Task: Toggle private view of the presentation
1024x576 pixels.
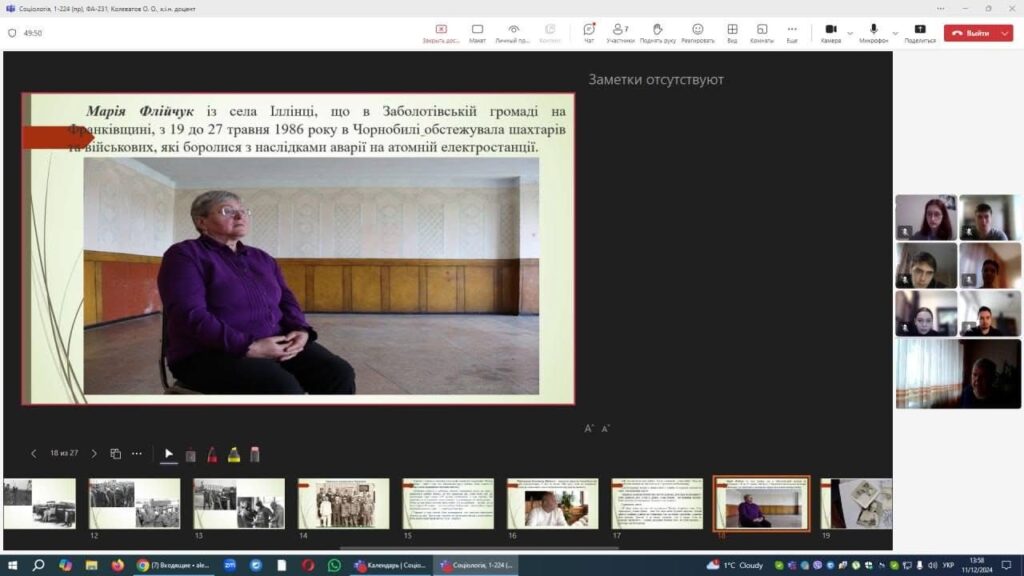Action: coord(513,32)
